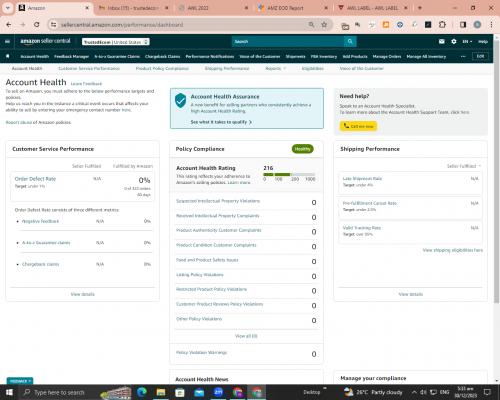500x400 pixels.
Task: Click the browser reload button
Action: click(37, 25)
